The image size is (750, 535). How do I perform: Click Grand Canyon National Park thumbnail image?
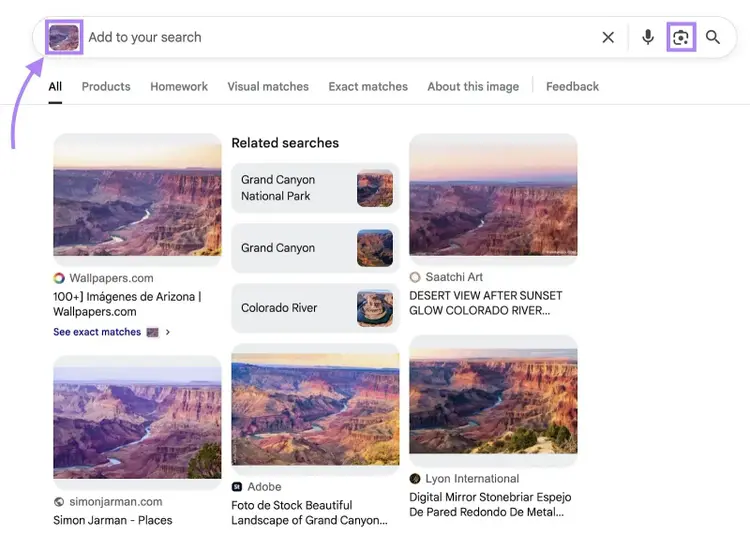click(375, 188)
